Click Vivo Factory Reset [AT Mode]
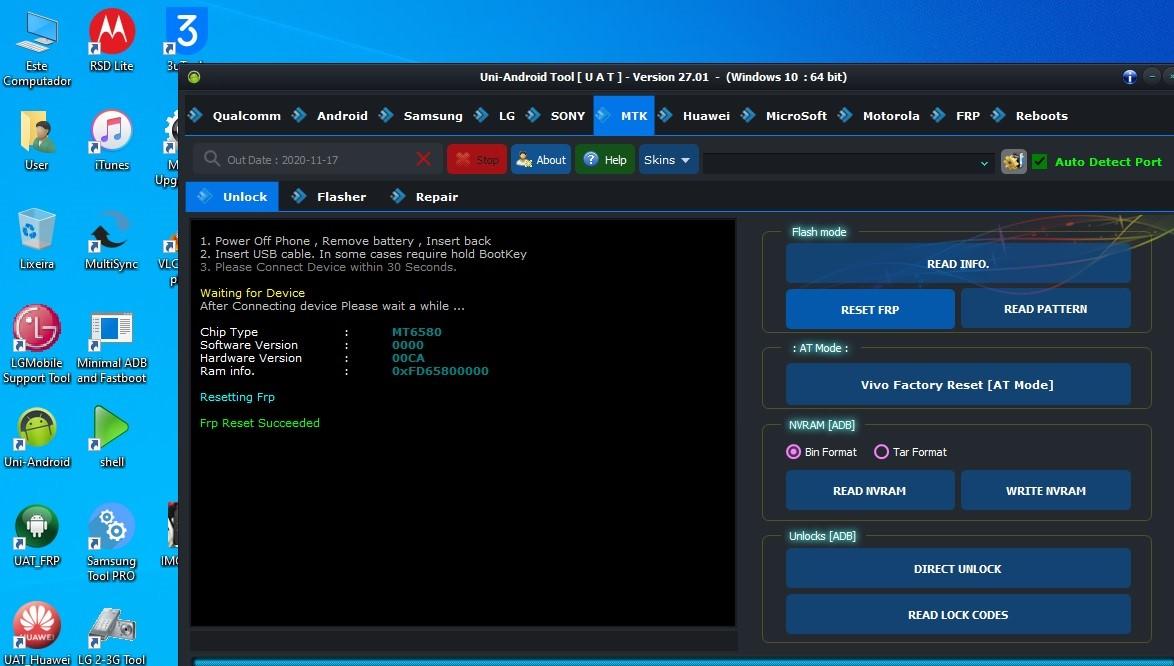This screenshot has height=666, width=1174. tap(958, 385)
